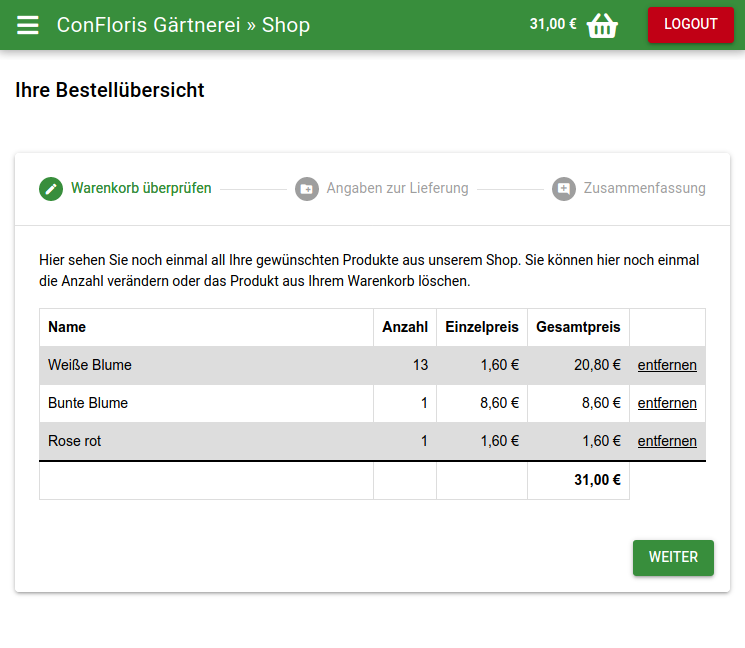
Task: Click the quantity 13 for Weiße Blume
Action: click(420, 365)
